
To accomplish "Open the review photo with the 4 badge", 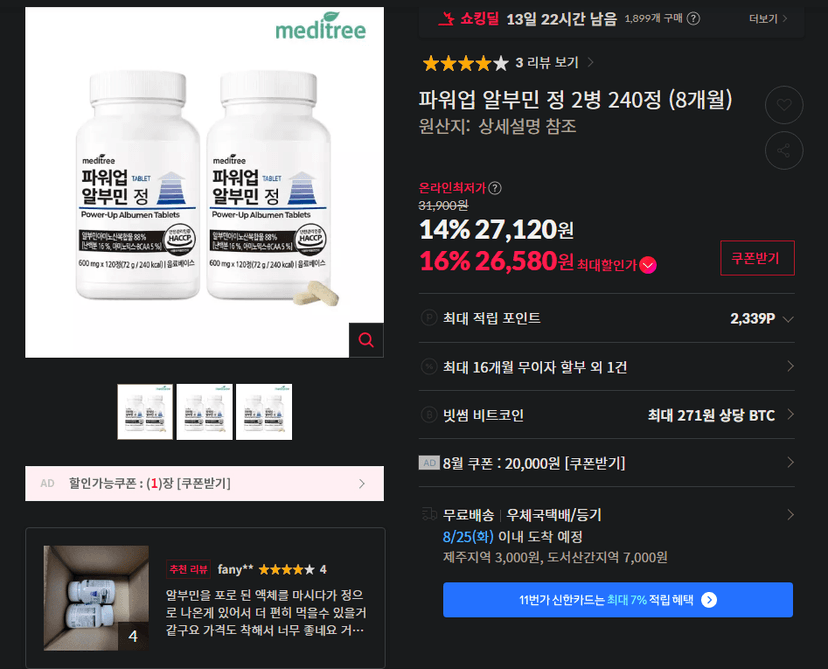I will coord(96,598).
